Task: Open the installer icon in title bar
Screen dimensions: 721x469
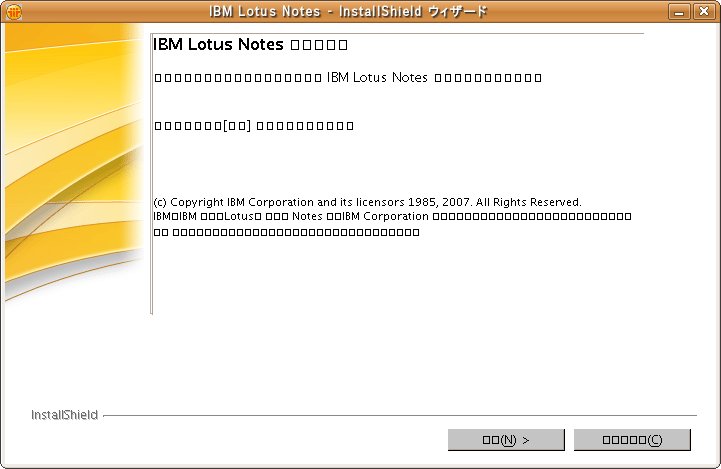Action: [x=14, y=12]
